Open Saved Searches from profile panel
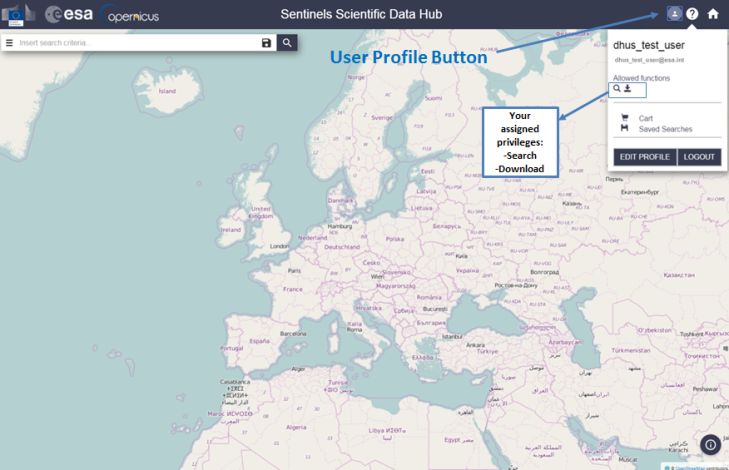This screenshot has width=729, height=470. [x=665, y=129]
